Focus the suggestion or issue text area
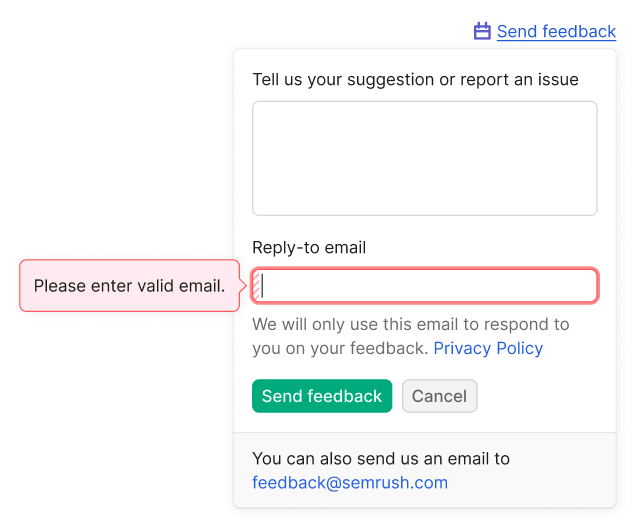This screenshot has height=528, width=636. (x=424, y=158)
